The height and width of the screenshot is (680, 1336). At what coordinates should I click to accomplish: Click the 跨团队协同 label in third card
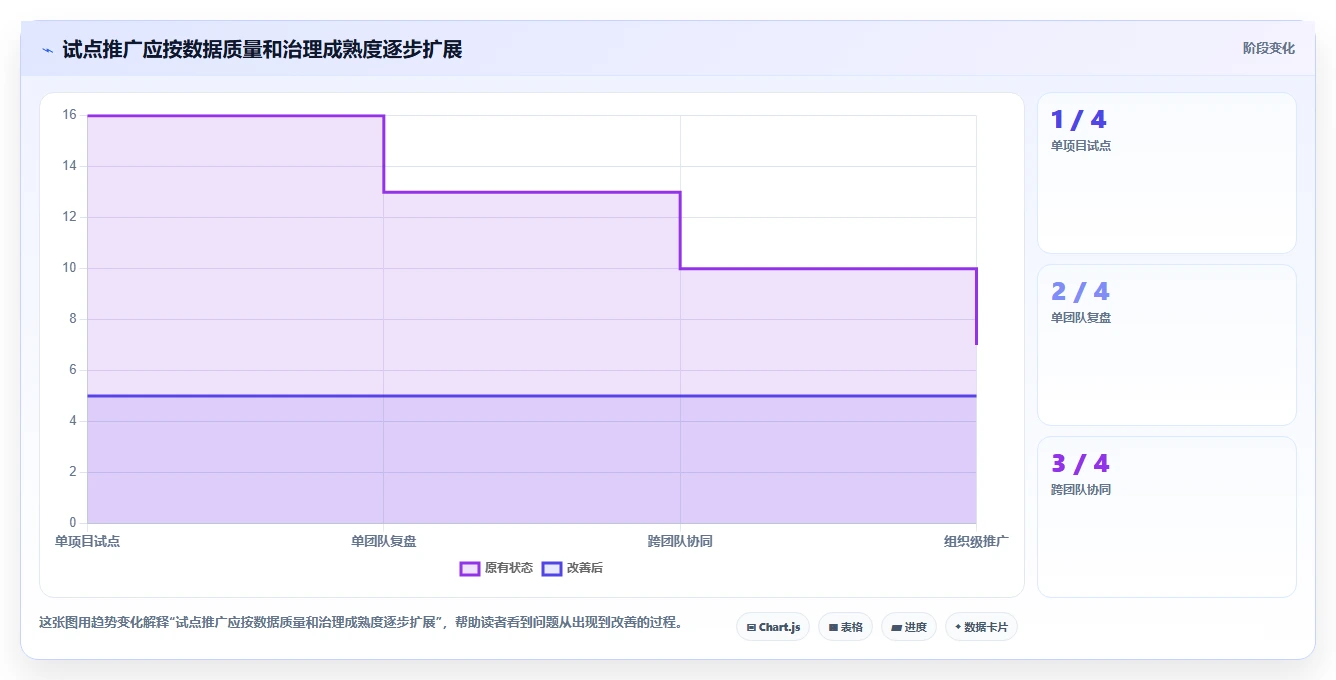pos(1081,490)
